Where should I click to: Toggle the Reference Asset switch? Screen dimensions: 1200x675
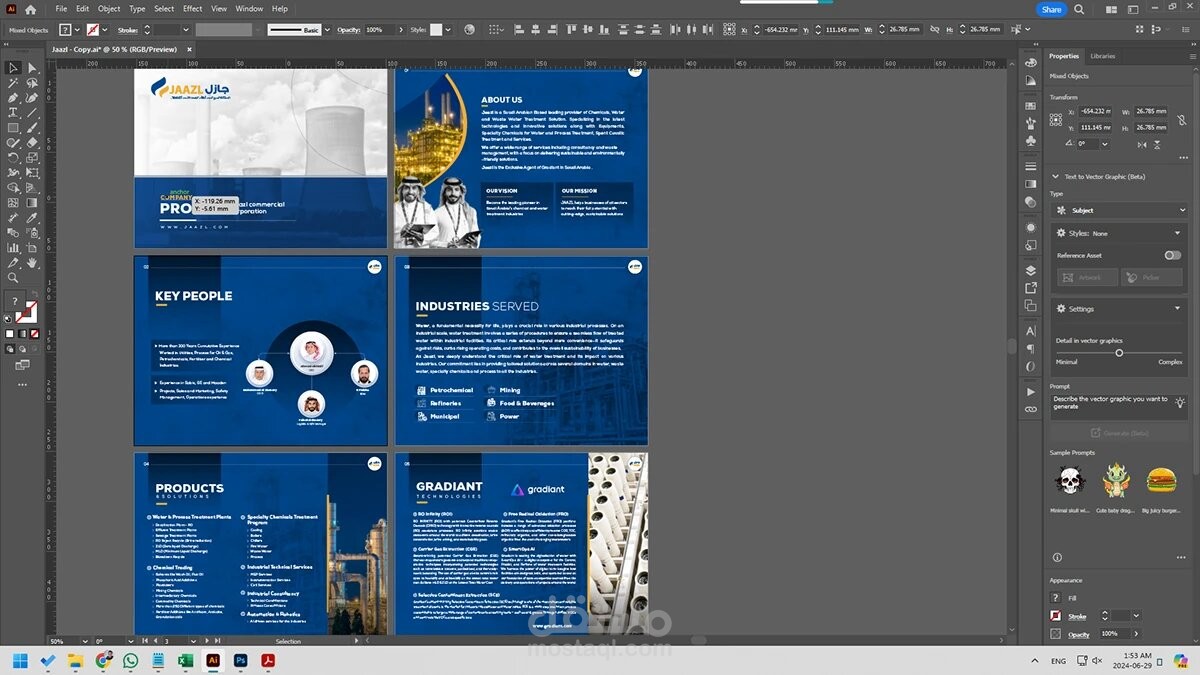(x=1172, y=255)
